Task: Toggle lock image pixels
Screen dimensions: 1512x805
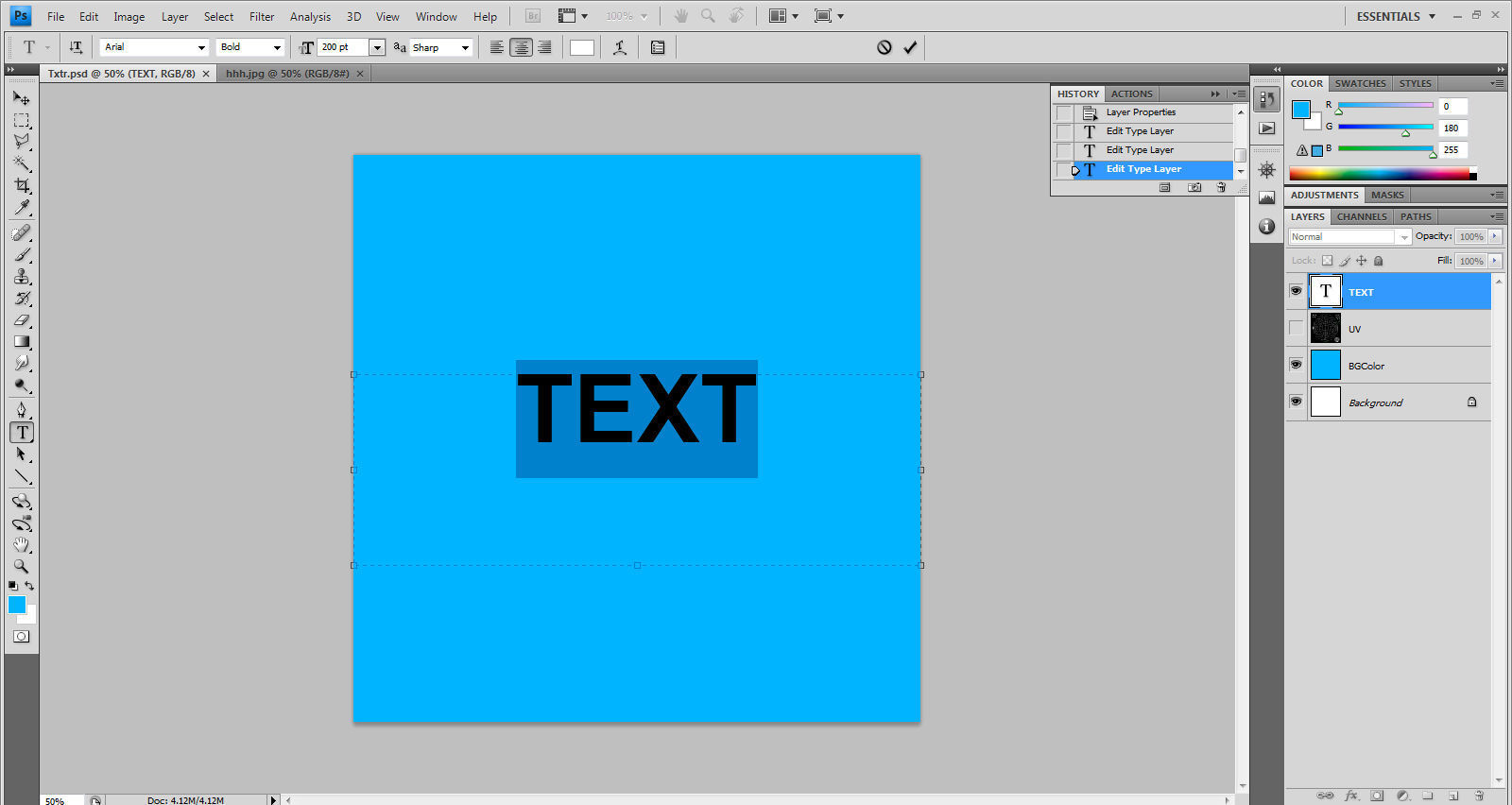Action: [x=1345, y=261]
